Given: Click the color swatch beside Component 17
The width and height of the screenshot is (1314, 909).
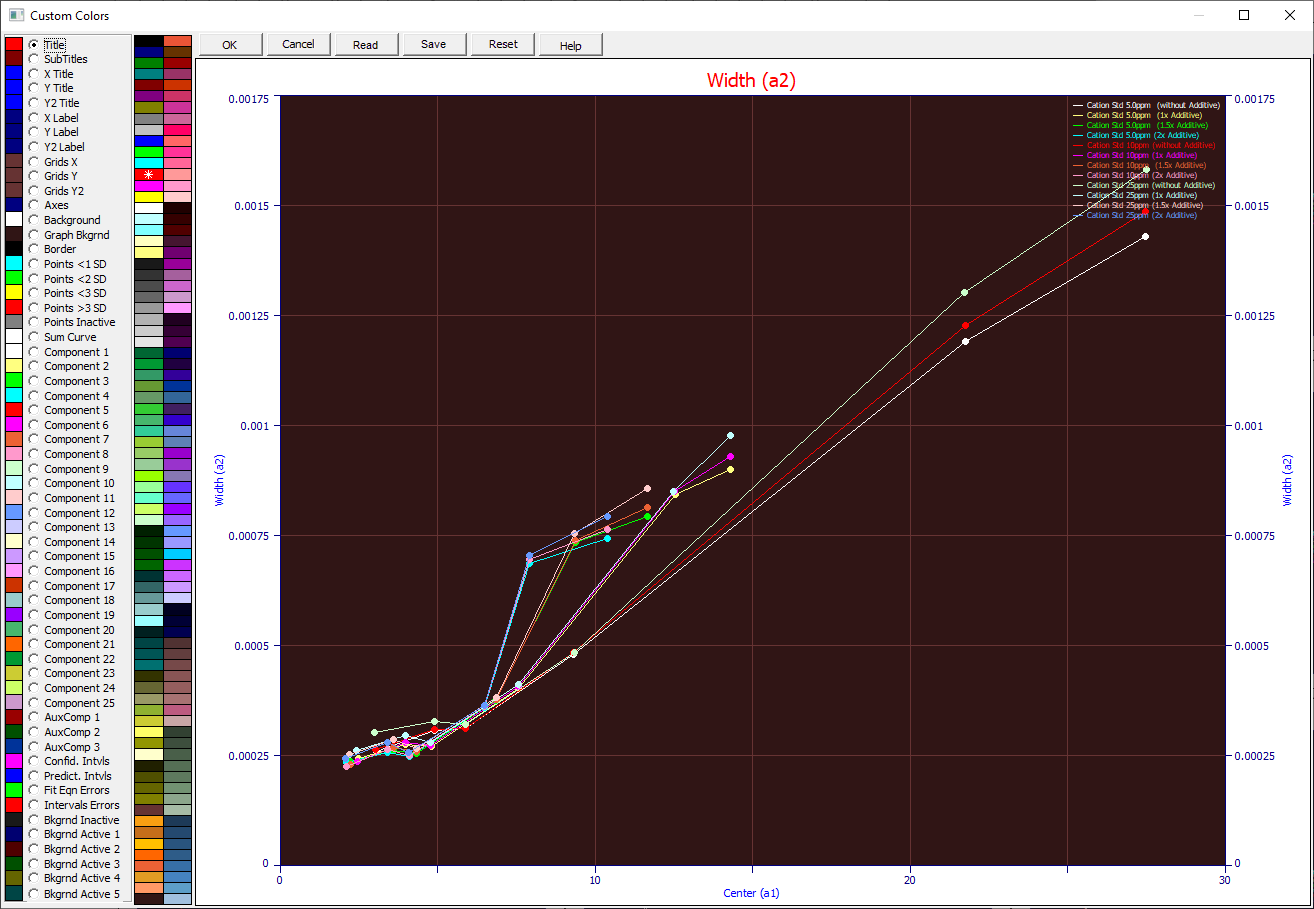Looking at the screenshot, I should click(x=14, y=586).
